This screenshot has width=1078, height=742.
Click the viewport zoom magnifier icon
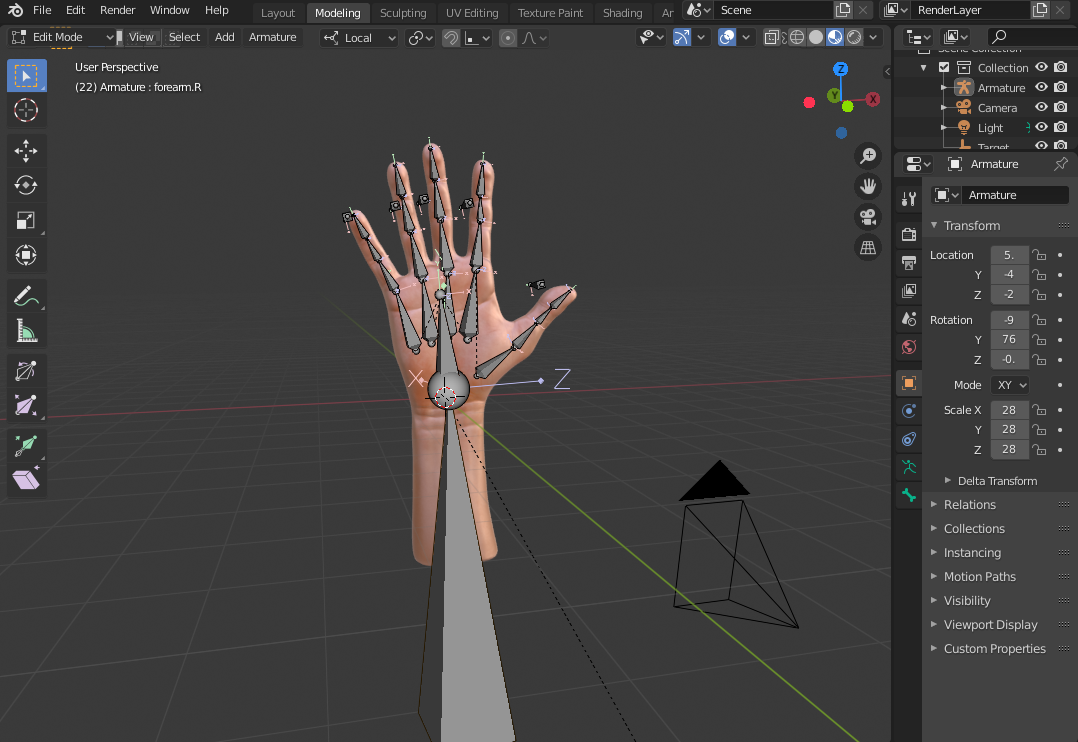coord(867,156)
